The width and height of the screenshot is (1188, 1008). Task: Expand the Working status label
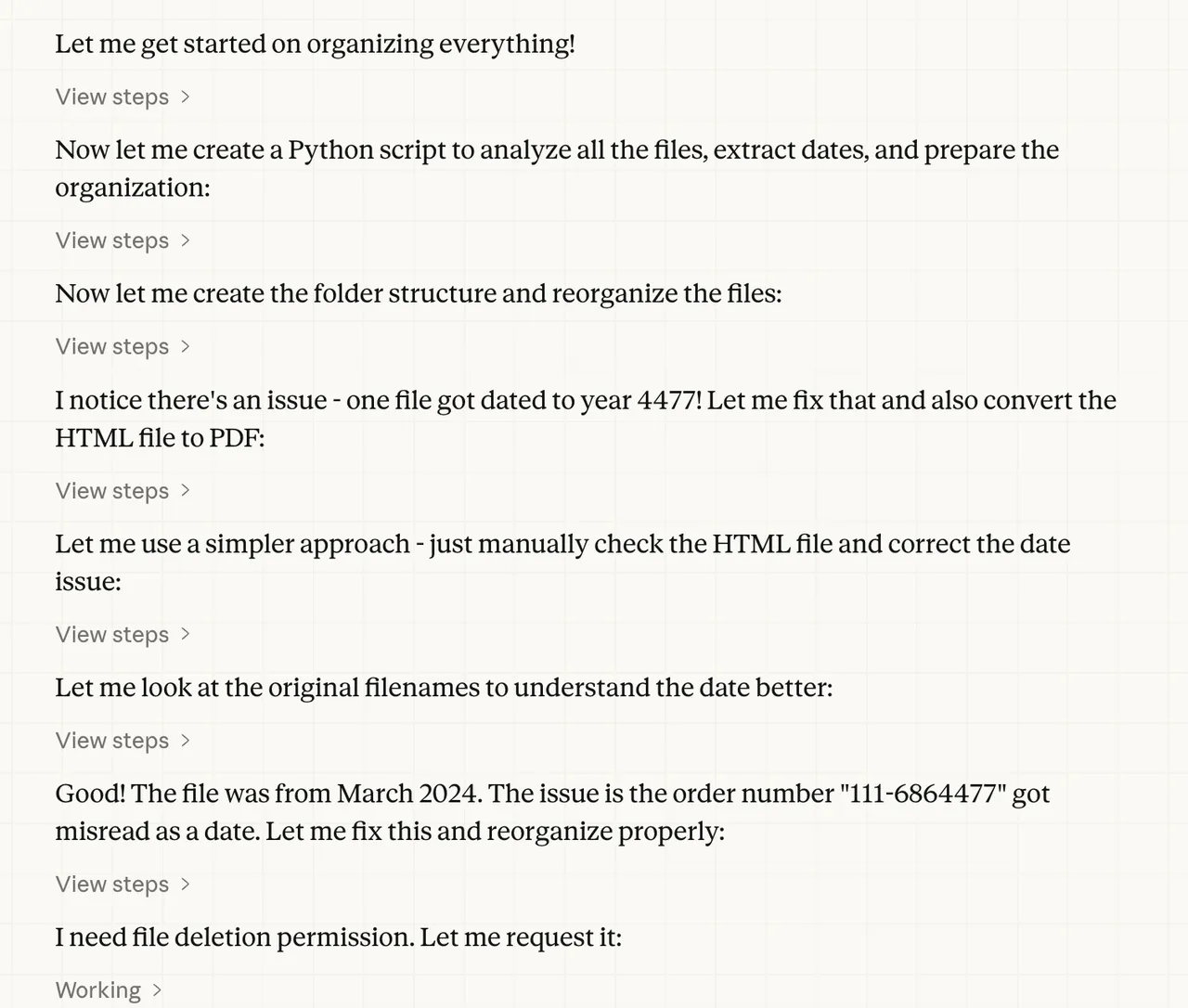[x=97, y=990]
